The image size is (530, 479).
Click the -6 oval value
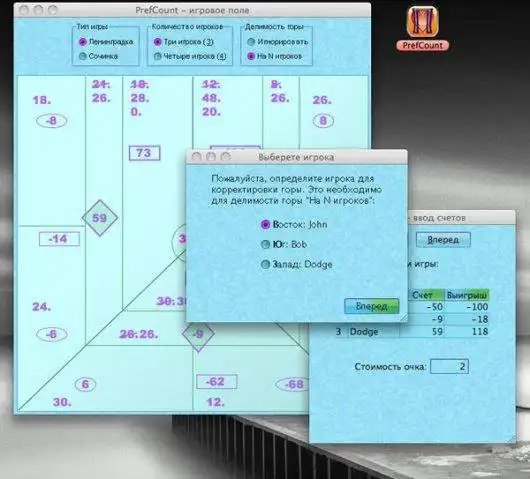coord(52,334)
